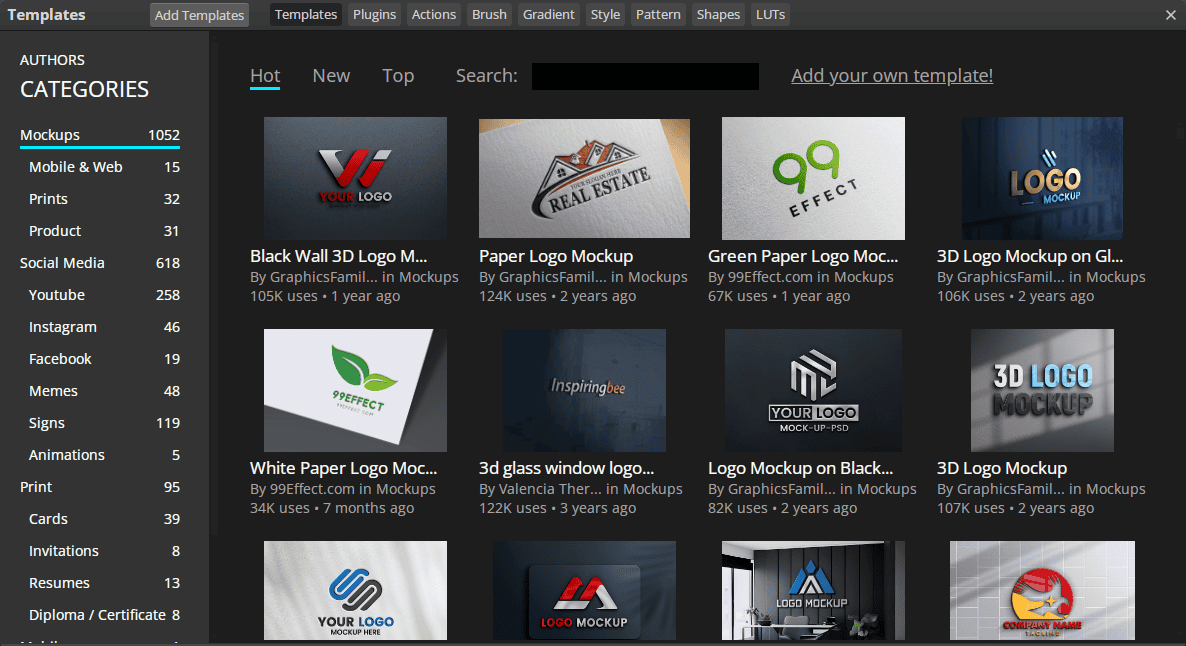Viewport: 1186px width, 646px height.
Task: Open the AUTHORS section
Action: tap(52, 60)
